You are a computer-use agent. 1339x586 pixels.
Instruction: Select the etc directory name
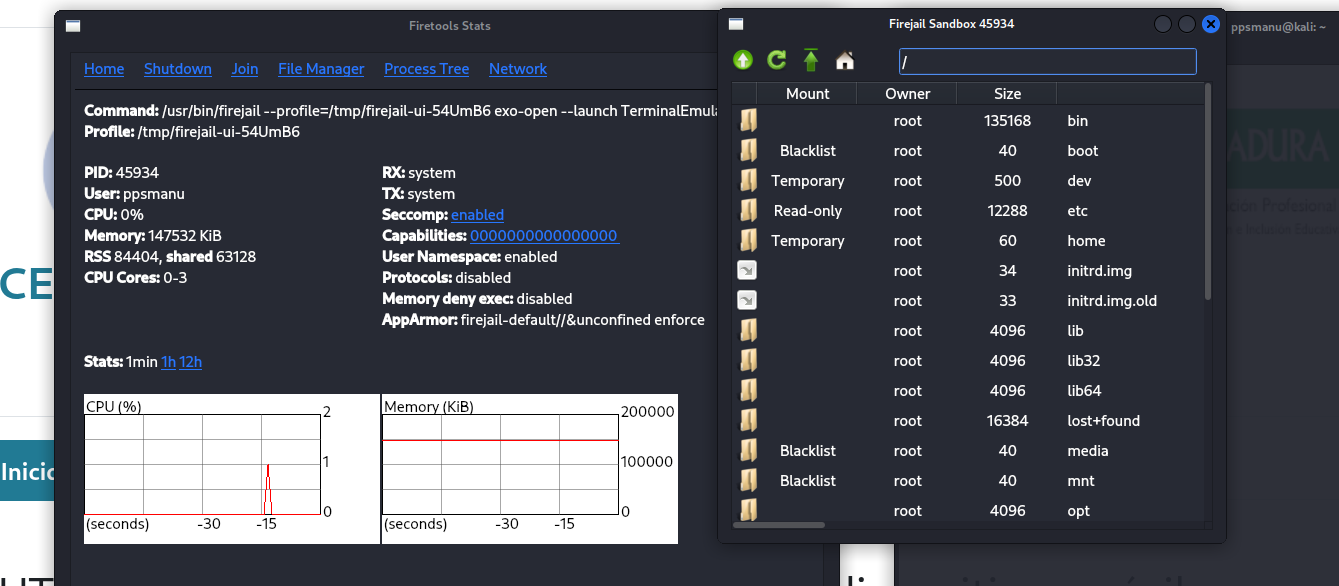(x=1077, y=211)
